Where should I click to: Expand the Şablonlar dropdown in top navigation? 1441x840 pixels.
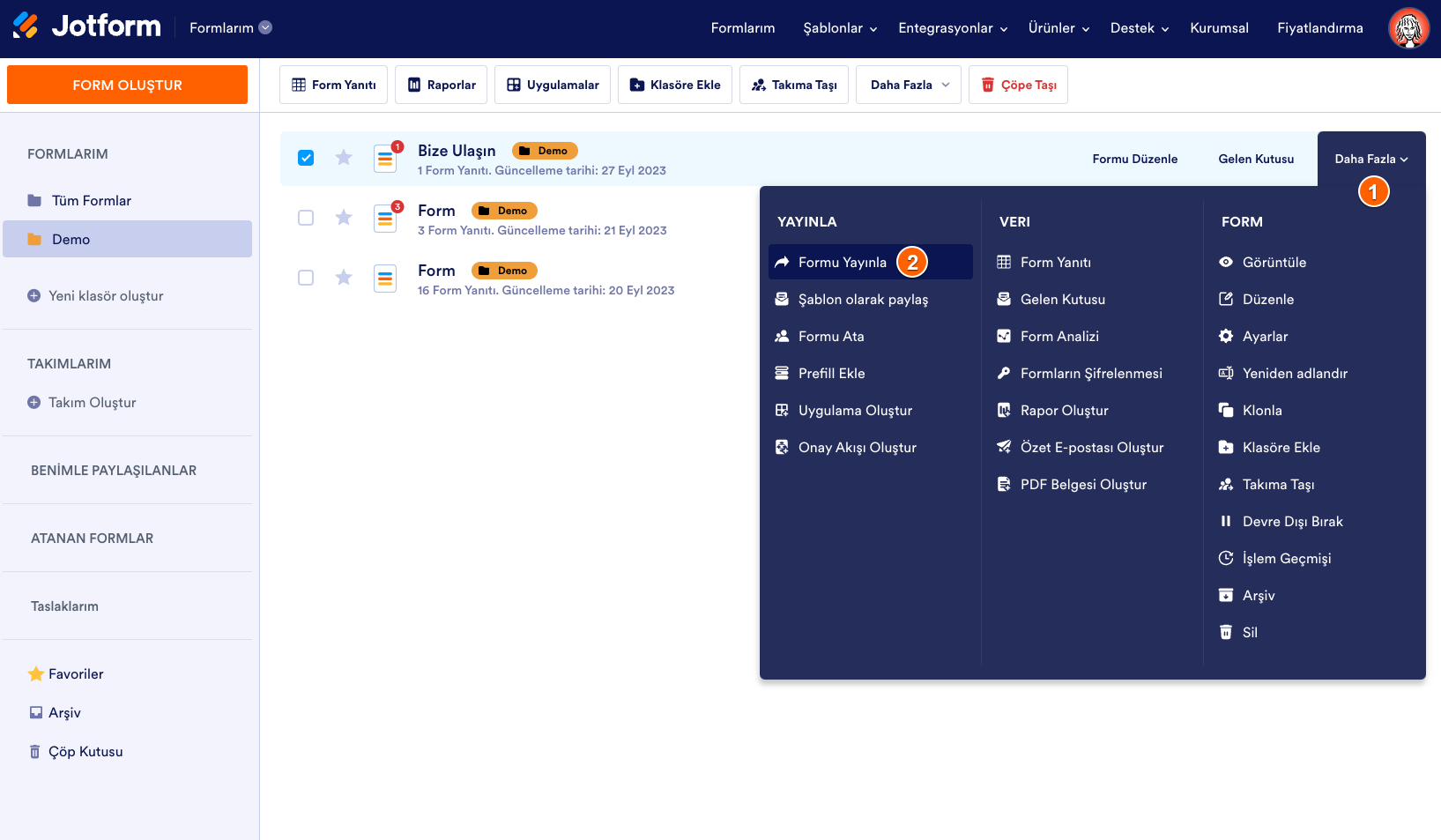click(x=839, y=28)
